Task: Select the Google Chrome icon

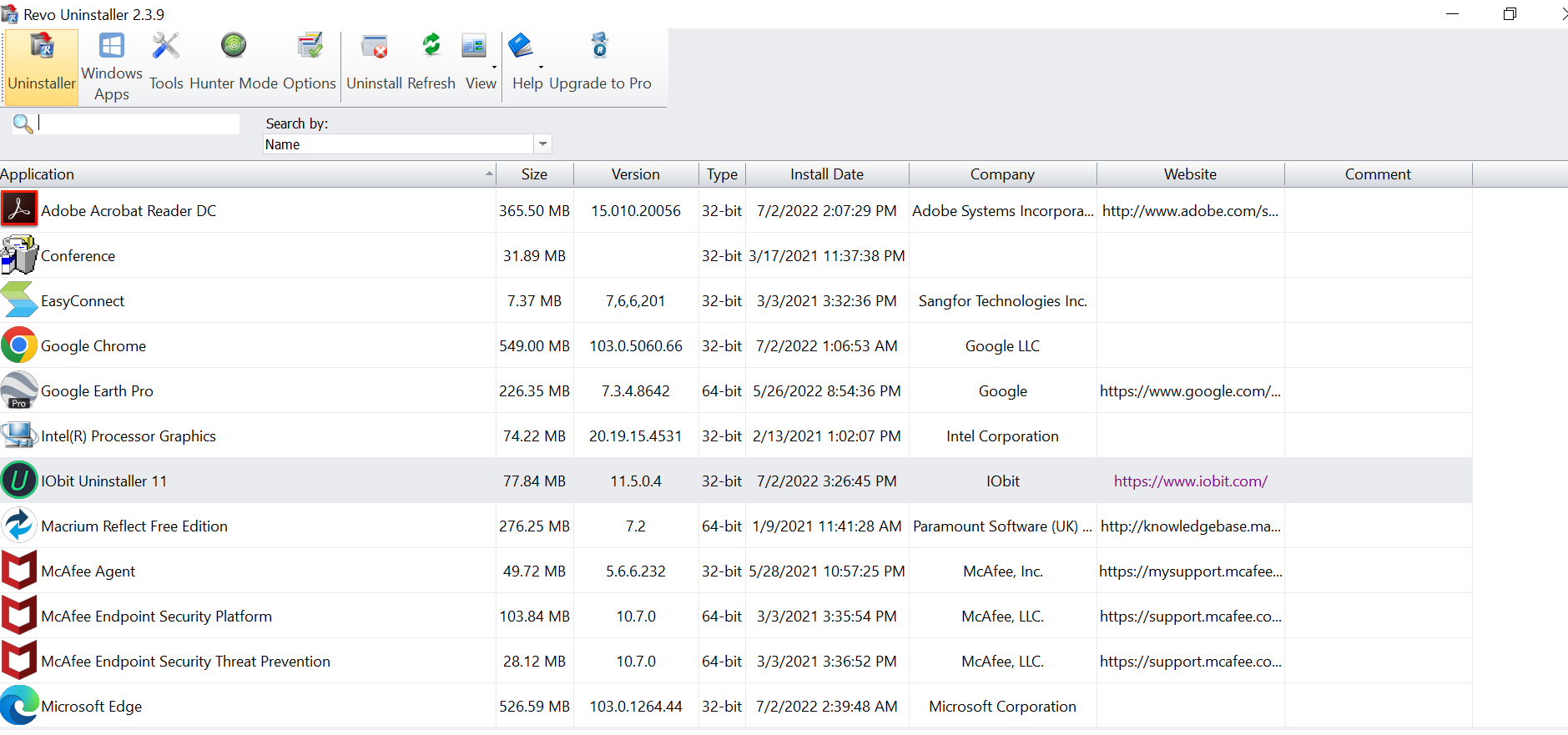Action: pyautogui.click(x=19, y=345)
